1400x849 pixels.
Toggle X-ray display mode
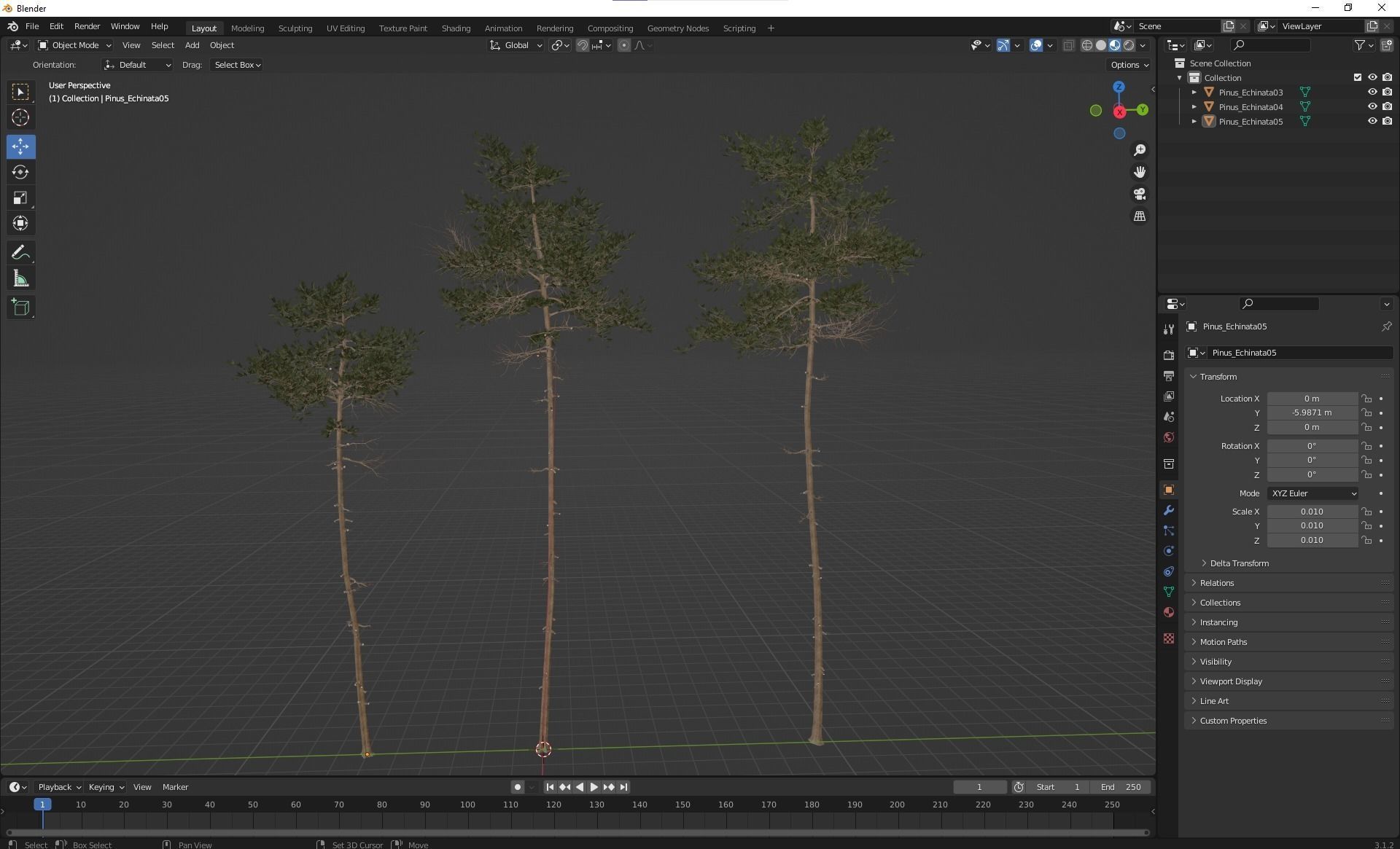click(x=1068, y=45)
